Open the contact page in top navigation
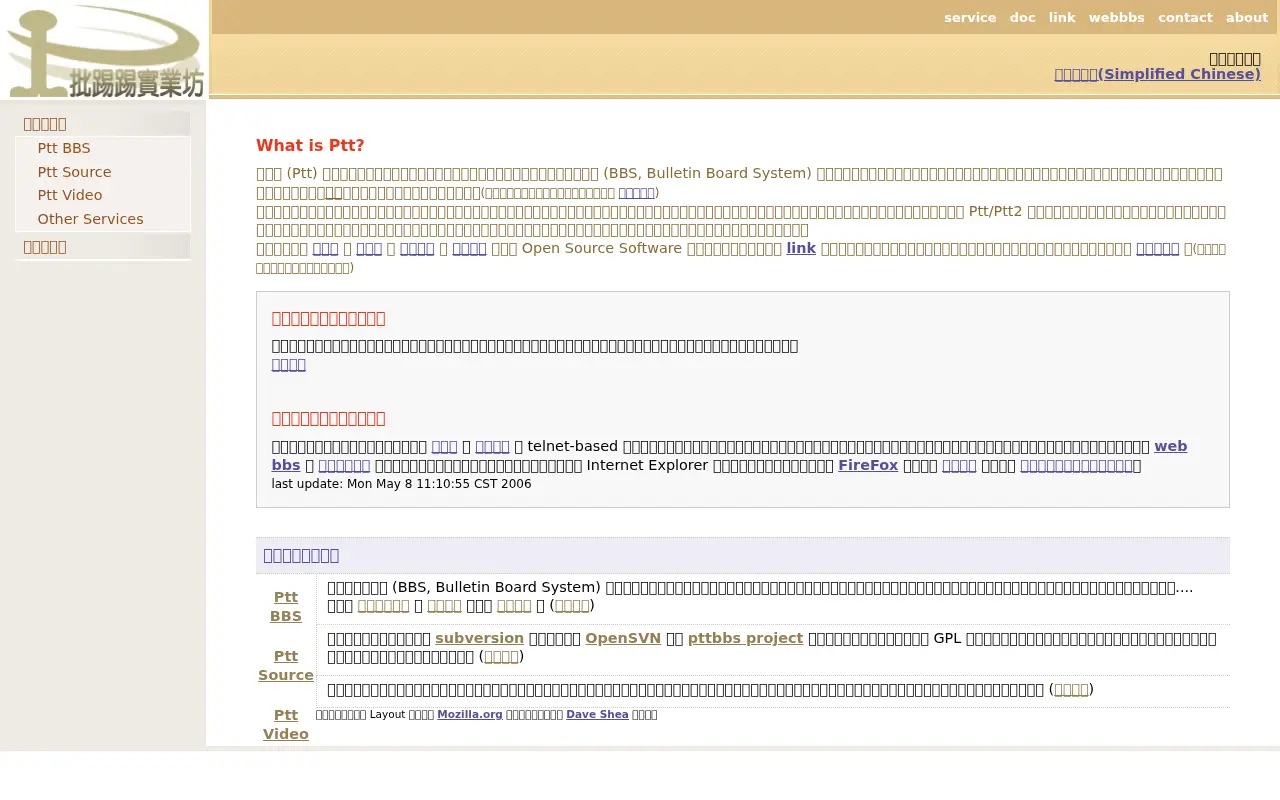The height and width of the screenshot is (800, 1280). (x=1185, y=17)
